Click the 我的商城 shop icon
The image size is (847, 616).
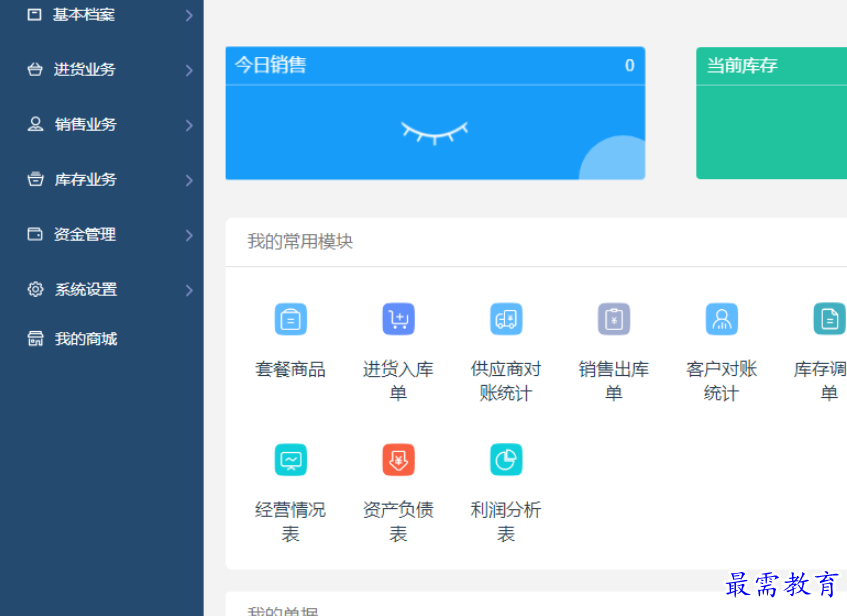[x=35, y=339]
